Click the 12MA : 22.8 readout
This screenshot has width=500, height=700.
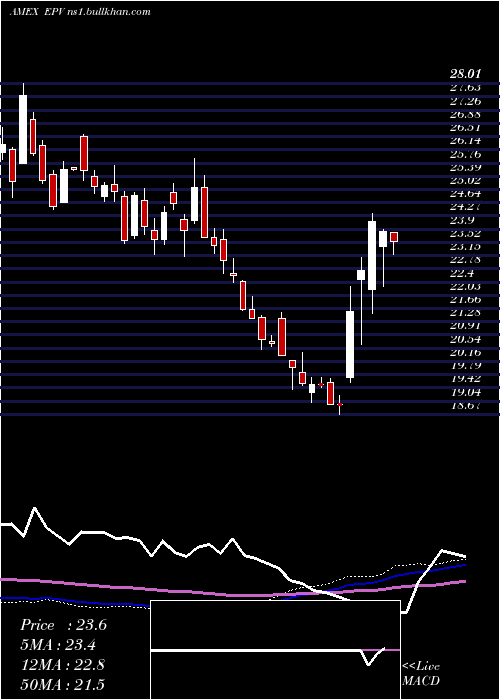(62, 664)
